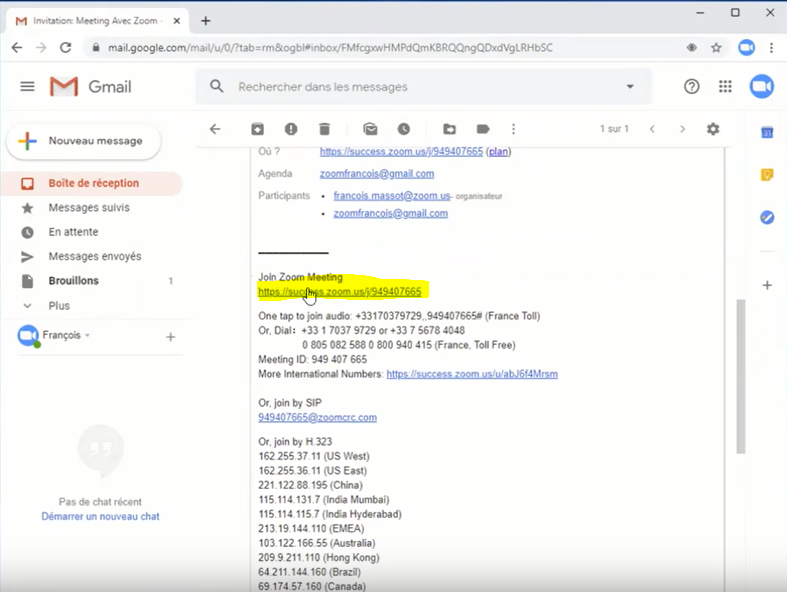The width and height of the screenshot is (787, 592).
Task: Open Messages envoyés folder
Action: click(x=95, y=256)
